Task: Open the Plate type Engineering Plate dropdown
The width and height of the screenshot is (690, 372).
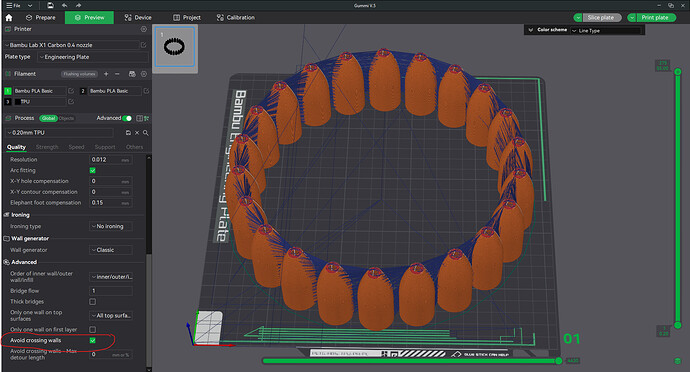Action: [x=93, y=57]
